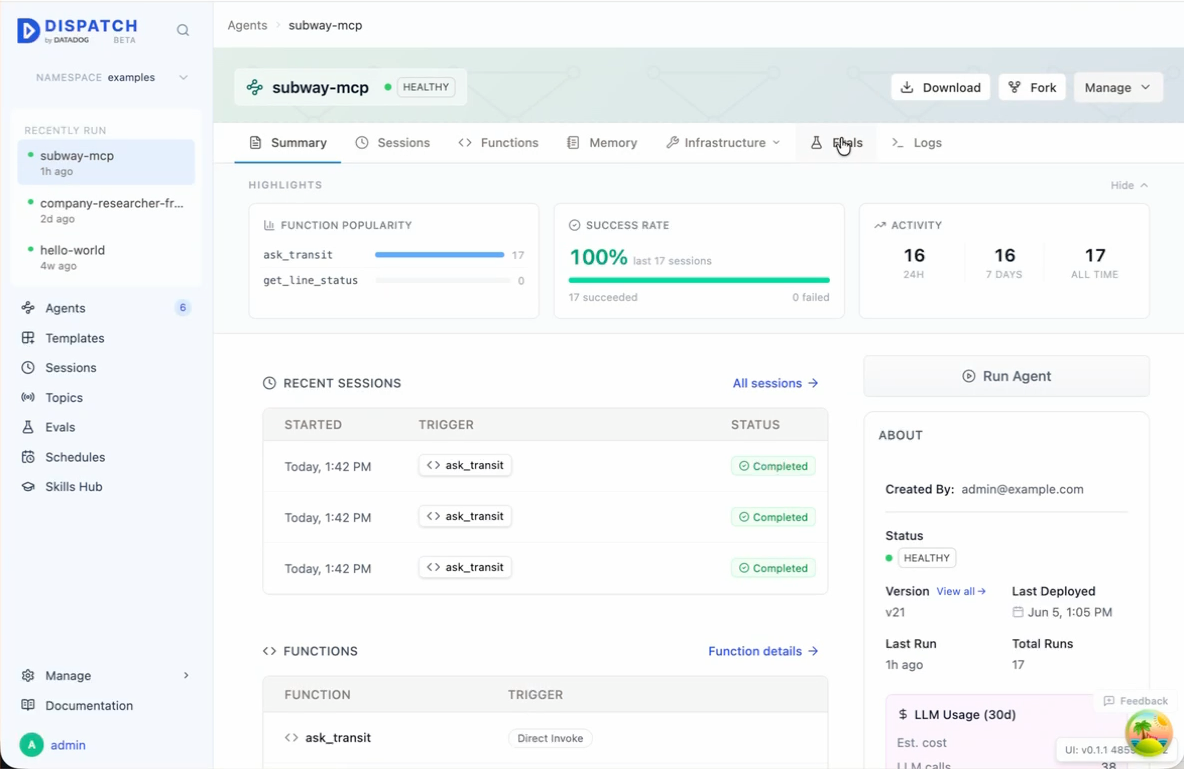The height and width of the screenshot is (769, 1184).
Task: Open the Feedback button
Action: 1135,701
